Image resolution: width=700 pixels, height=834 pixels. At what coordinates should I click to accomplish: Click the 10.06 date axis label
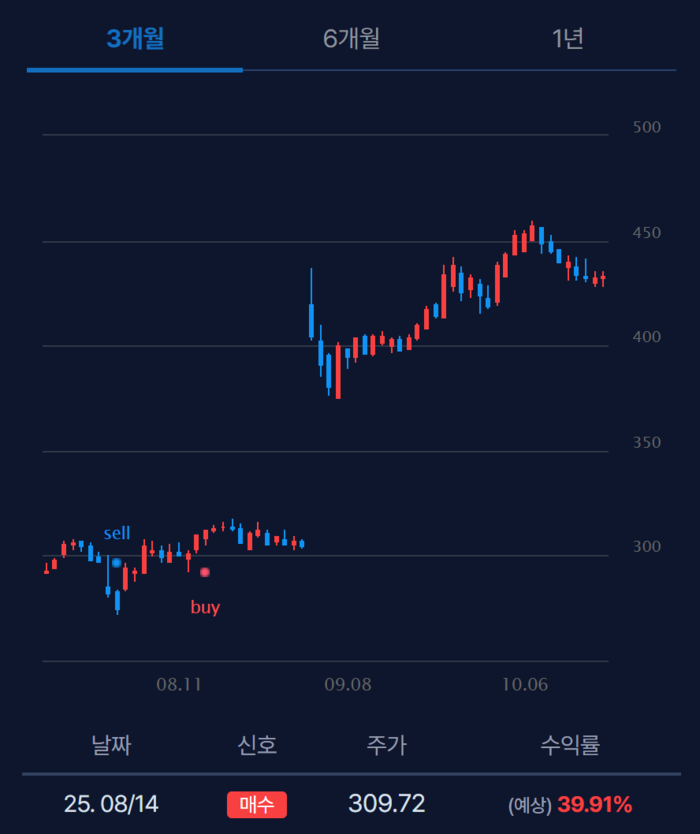point(525,685)
